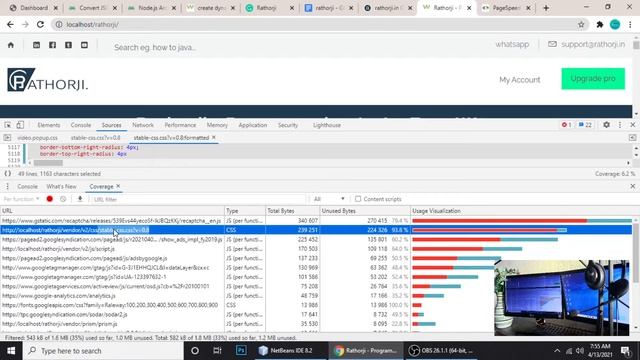
Task: Toggle the Content scripts checkbox
Action: (358, 199)
